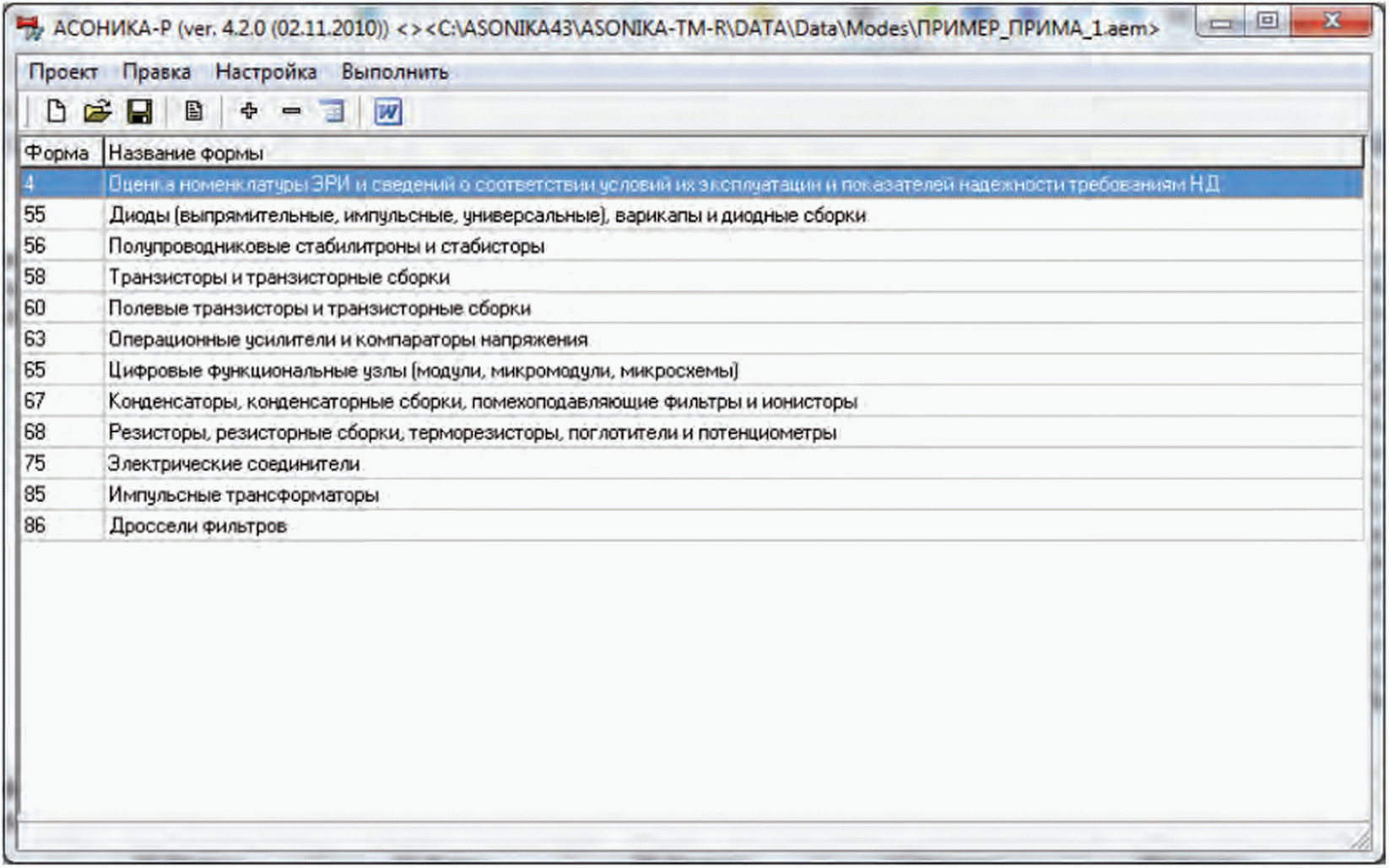Click the grayed list icon in toolbar
This screenshot has width=1389, height=868.
point(333,111)
